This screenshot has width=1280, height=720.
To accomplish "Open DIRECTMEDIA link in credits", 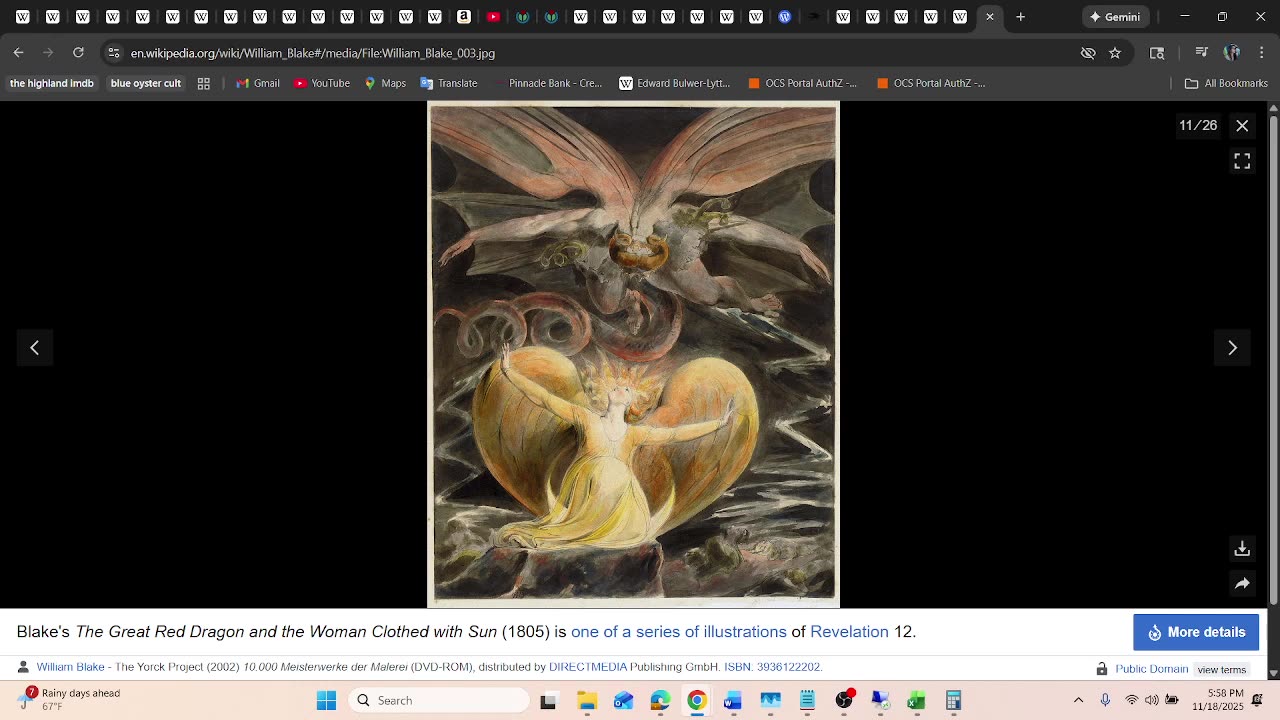I will 588,667.
